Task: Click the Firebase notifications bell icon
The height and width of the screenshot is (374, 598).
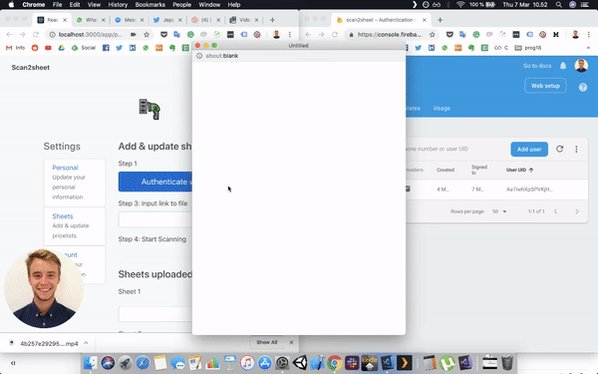Action: point(563,66)
